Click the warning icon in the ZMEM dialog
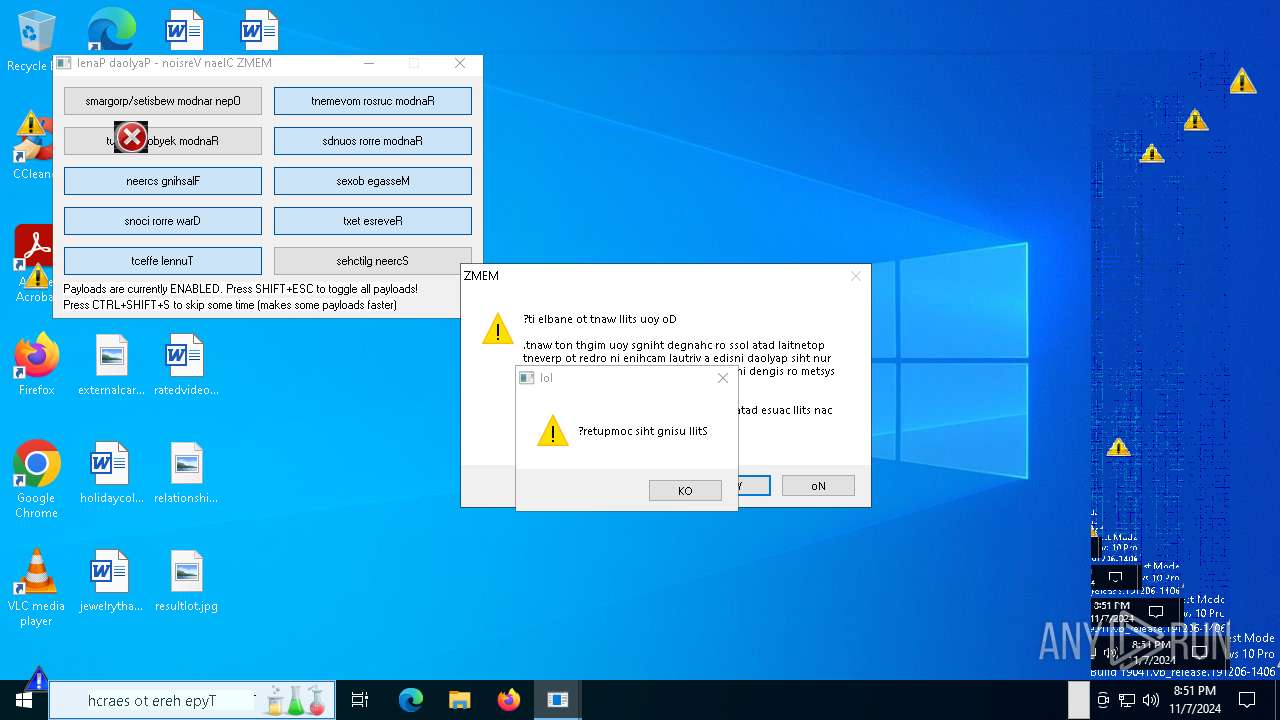 497,328
